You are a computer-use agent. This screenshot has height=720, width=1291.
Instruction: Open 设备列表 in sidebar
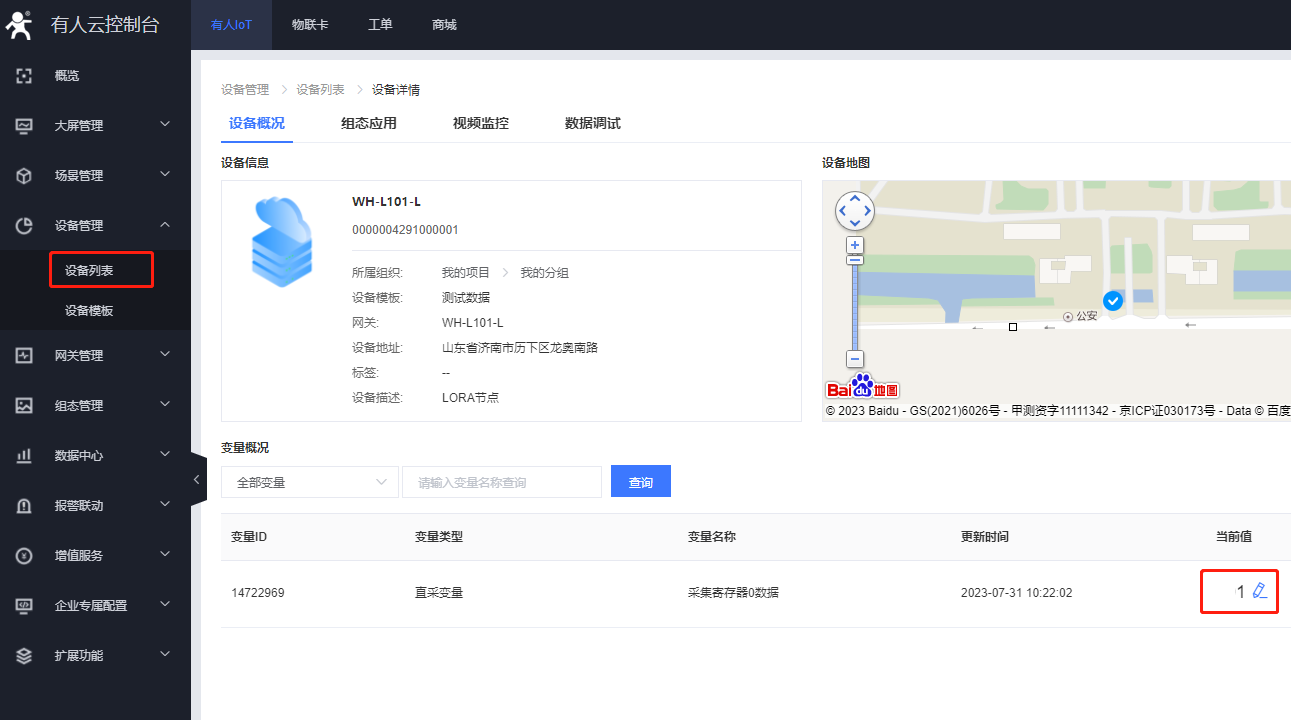[x=89, y=271]
